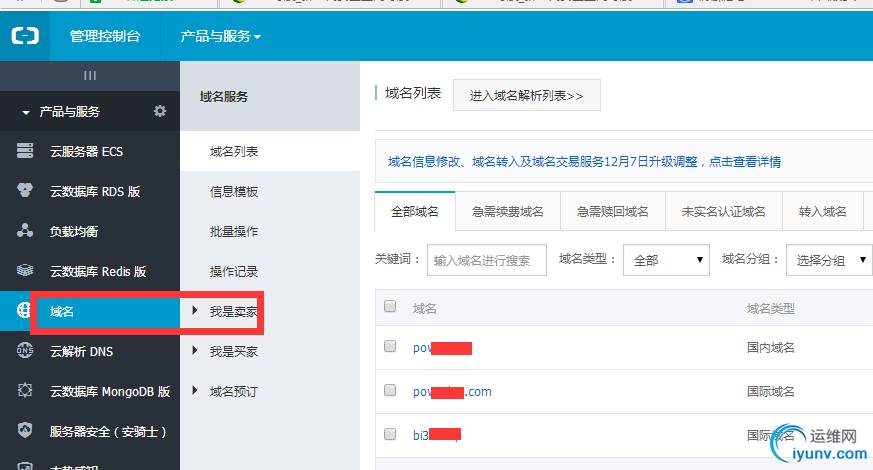This screenshot has height=470, width=873.
Task: Open 域名类型 dropdown showing 全部
Action: coord(666,260)
